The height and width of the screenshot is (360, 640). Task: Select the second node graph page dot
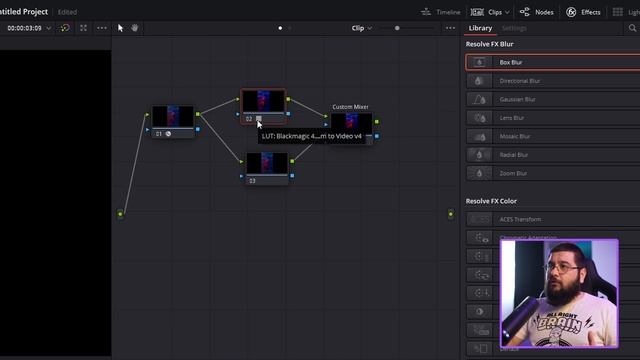point(290,28)
